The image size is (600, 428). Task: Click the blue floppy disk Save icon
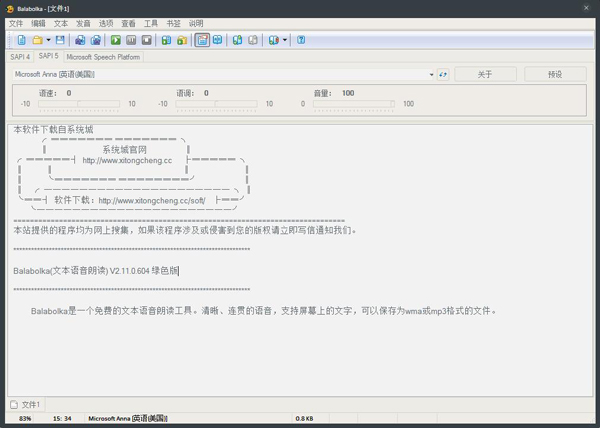(x=60, y=40)
